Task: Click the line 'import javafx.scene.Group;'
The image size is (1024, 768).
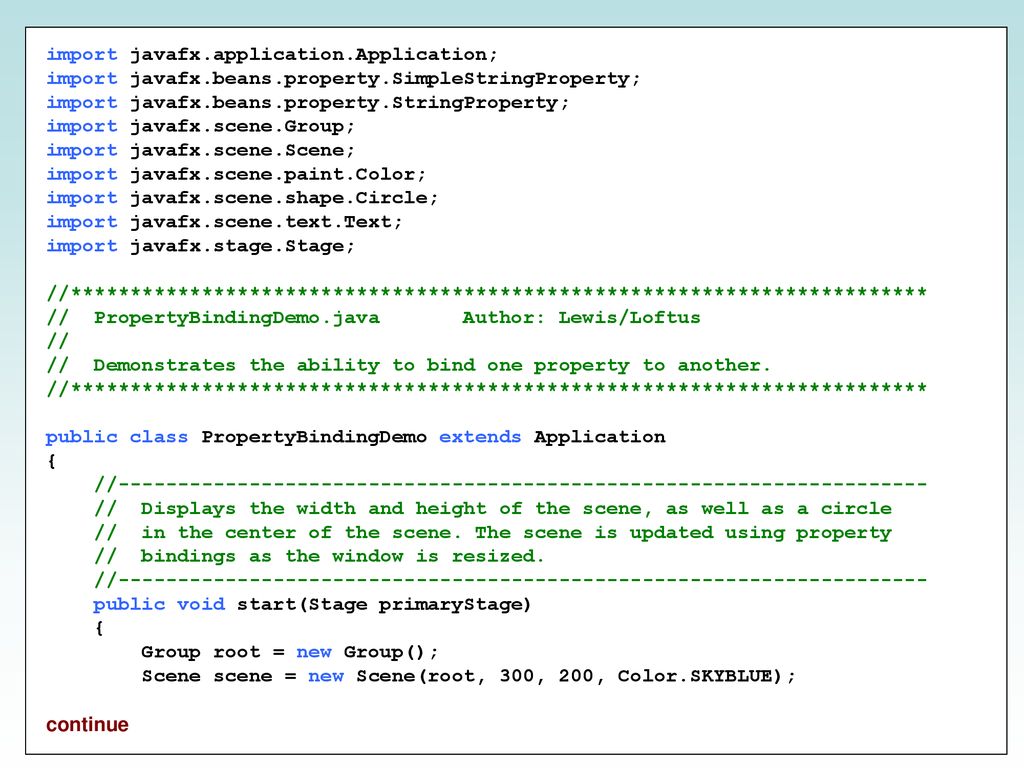Action: coord(200,126)
